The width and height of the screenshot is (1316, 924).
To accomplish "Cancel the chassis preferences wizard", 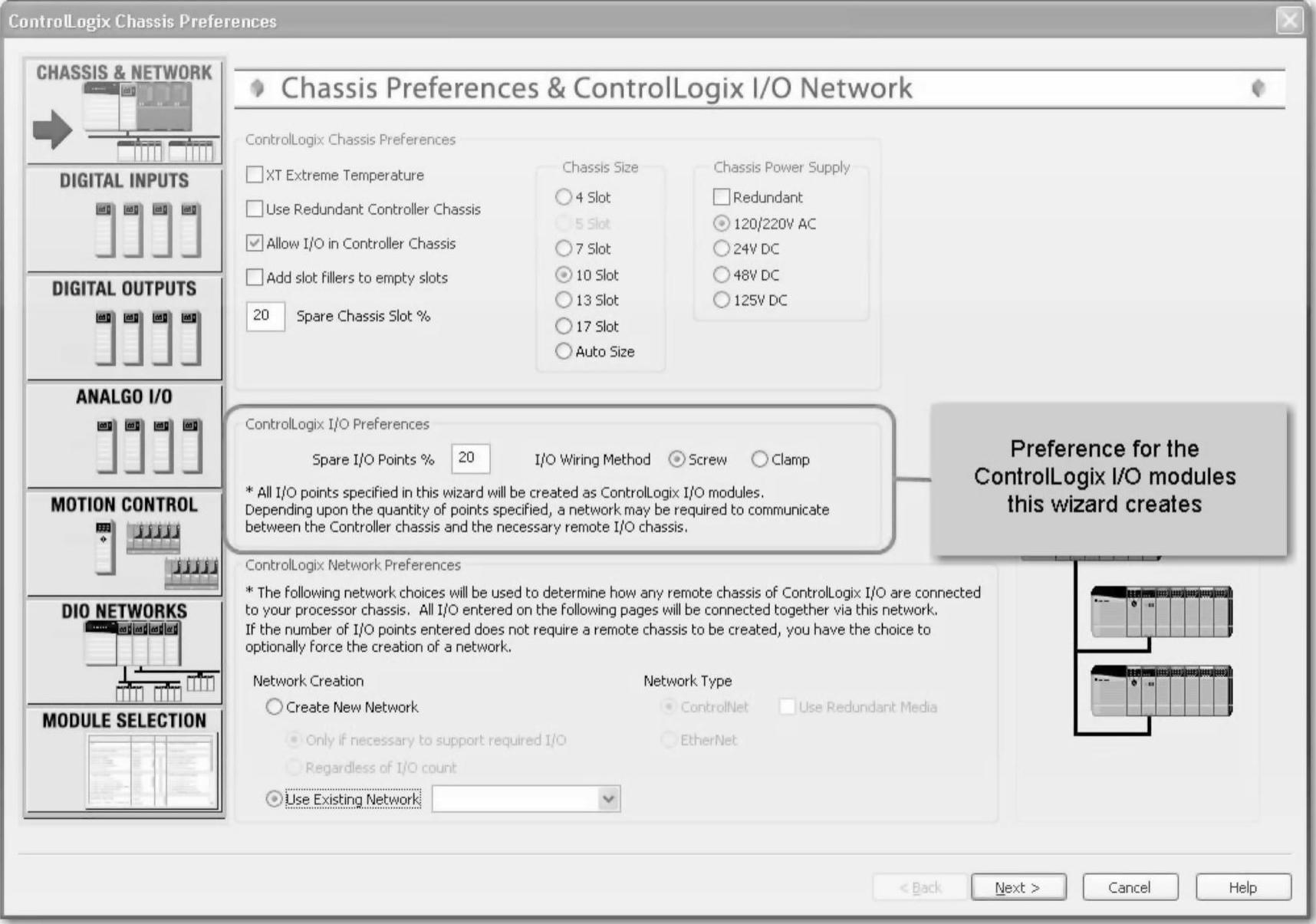I will pyautogui.click(x=1130, y=887).
